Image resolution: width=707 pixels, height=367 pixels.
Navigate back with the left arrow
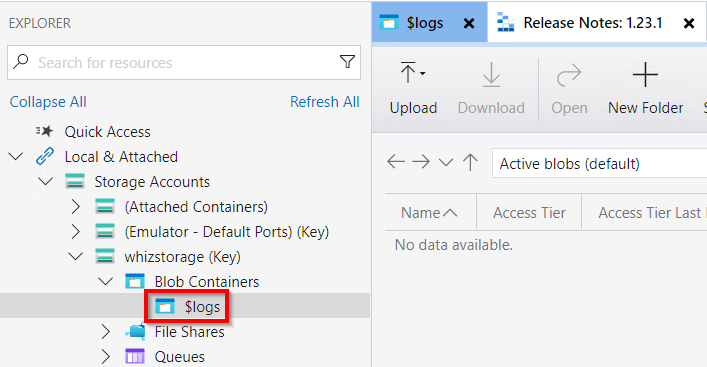396,161
